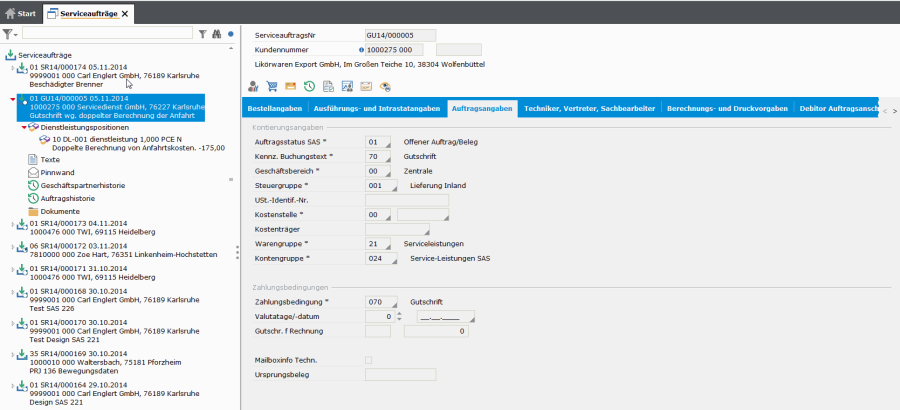Click the calendar window toolbar icon
Image resolution: width=900 pixels, height=410 pixels.
click(366, 87)
